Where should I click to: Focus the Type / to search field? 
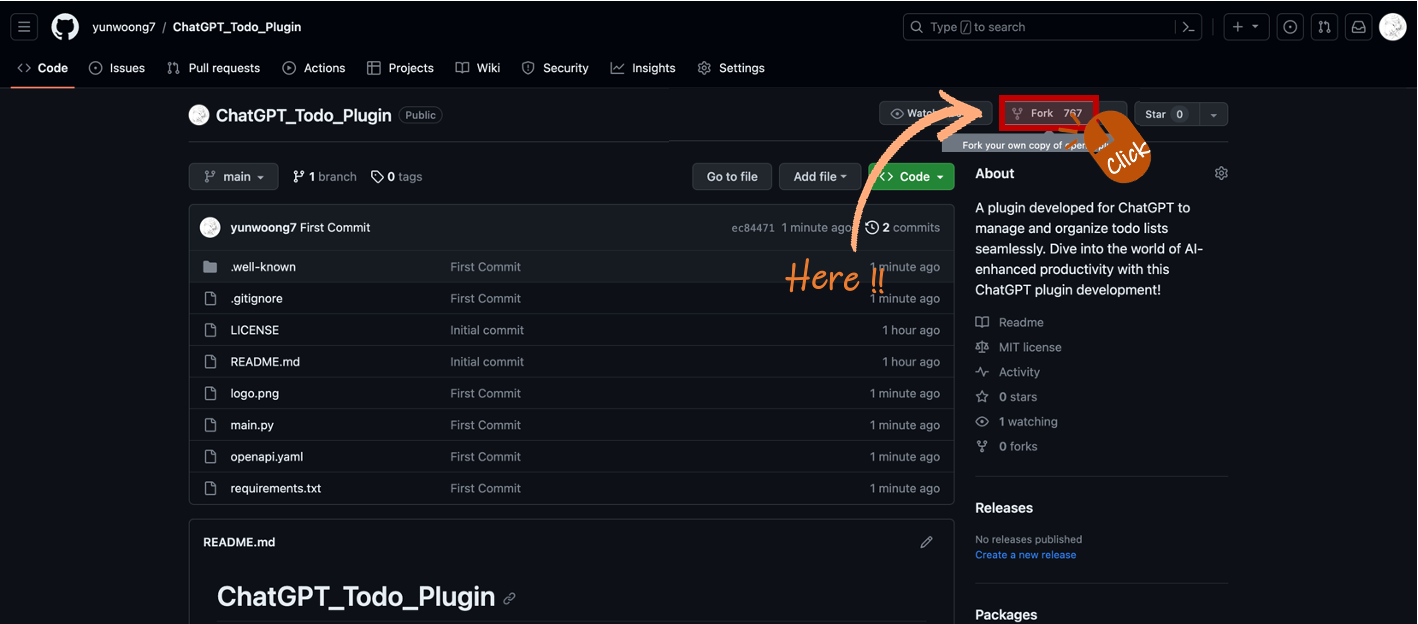1038,27
